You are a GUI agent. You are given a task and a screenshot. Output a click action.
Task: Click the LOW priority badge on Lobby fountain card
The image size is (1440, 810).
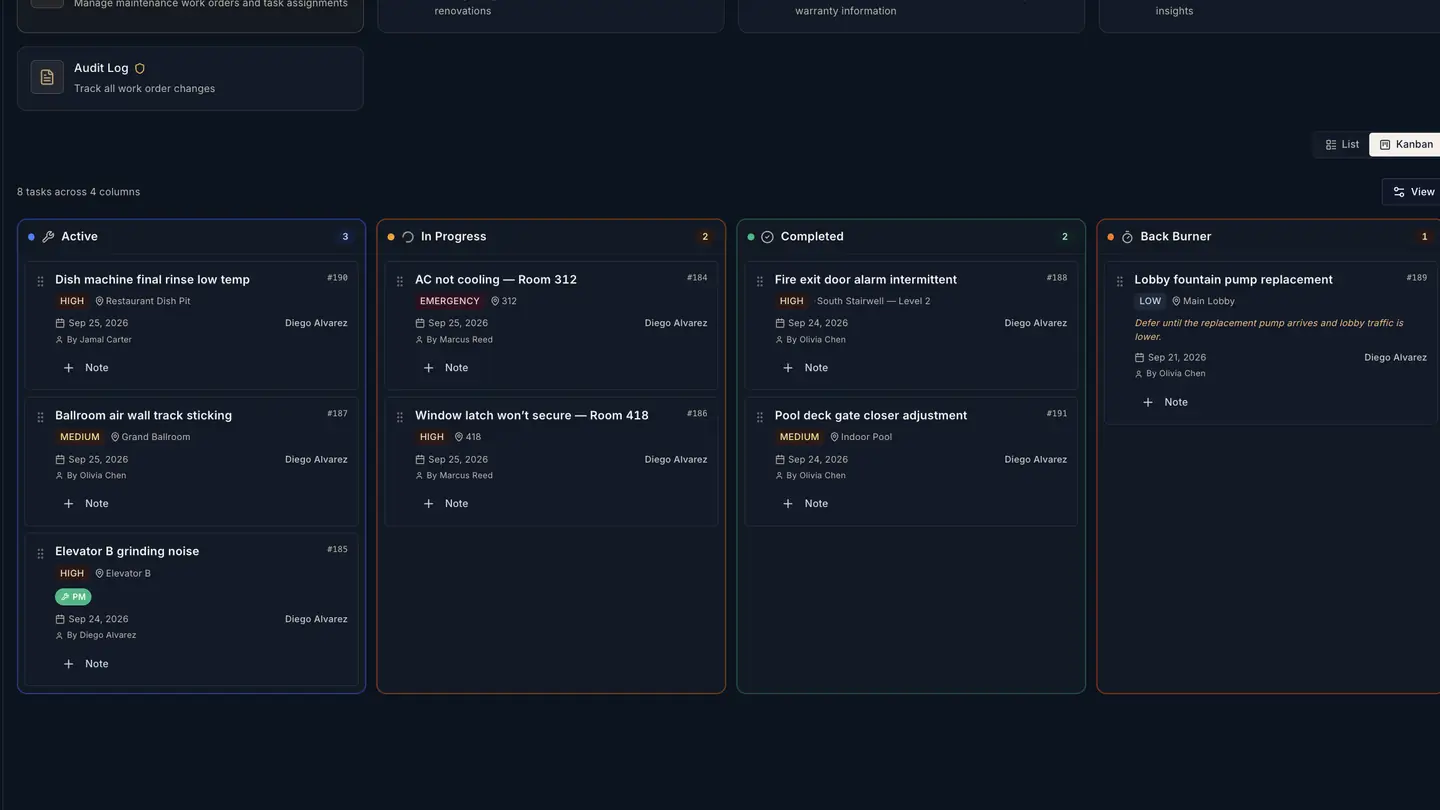[x=1150, y=301]
